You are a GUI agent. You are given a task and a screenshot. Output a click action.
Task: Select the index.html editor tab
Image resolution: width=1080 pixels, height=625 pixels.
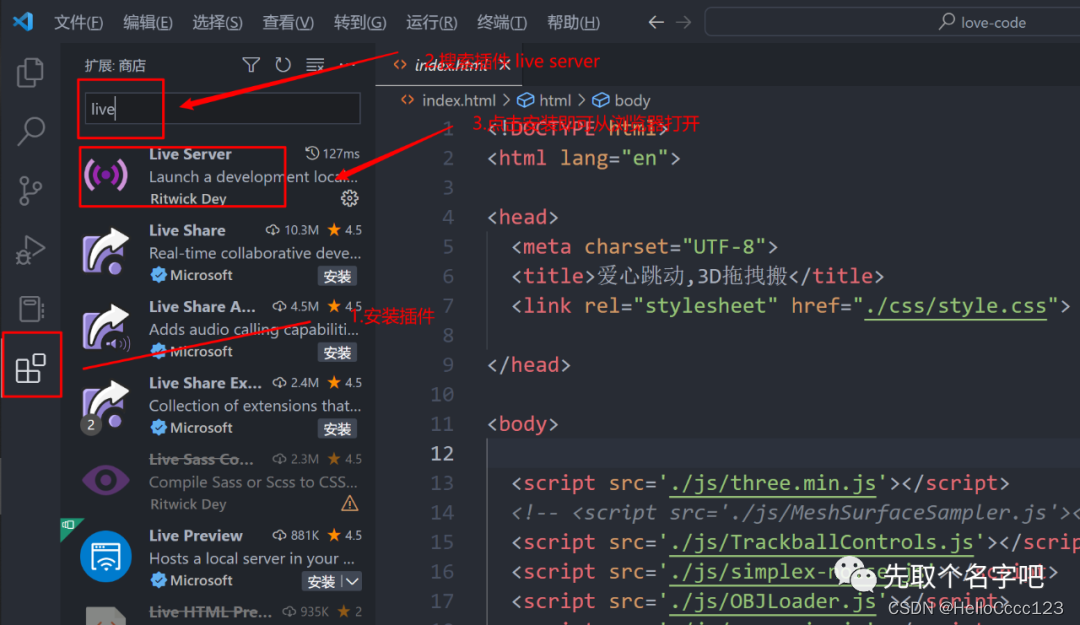click(450, 65)
